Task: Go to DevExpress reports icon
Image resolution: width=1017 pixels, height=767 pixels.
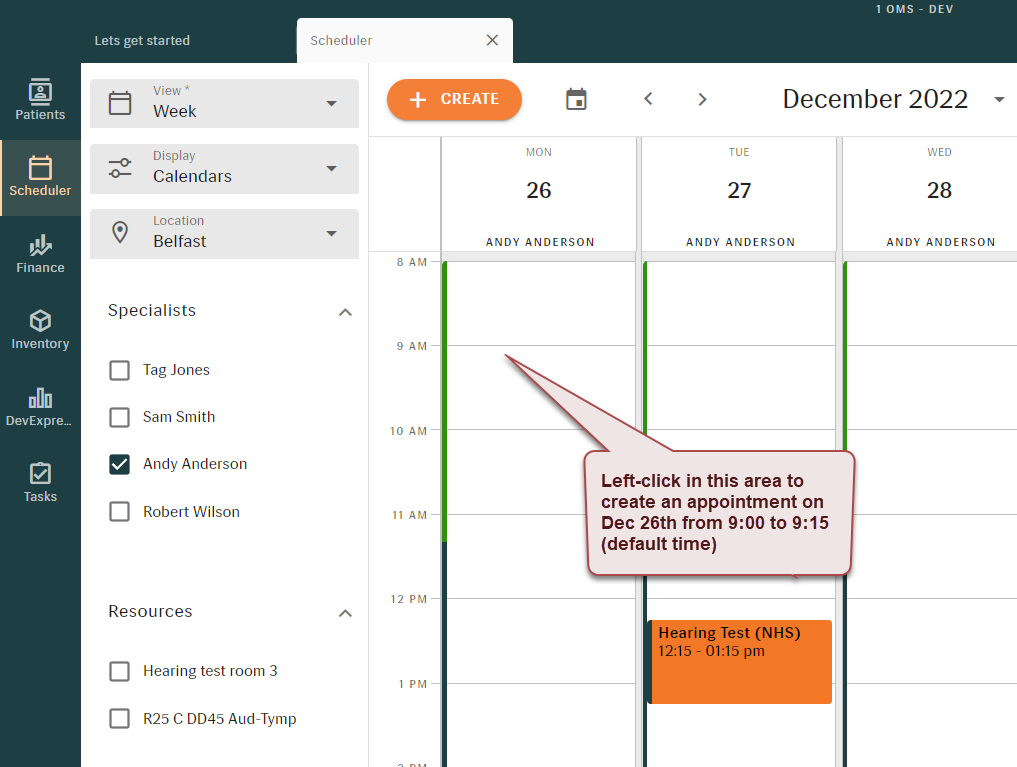Action: pyautogui.click(x=40, y=407)
